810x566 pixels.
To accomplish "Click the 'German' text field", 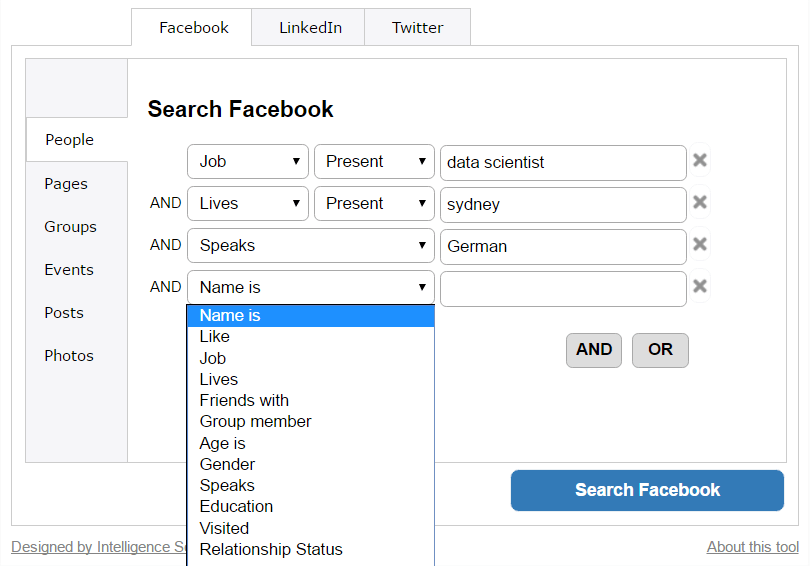I will pyautogui.click(x=563, y=246).
